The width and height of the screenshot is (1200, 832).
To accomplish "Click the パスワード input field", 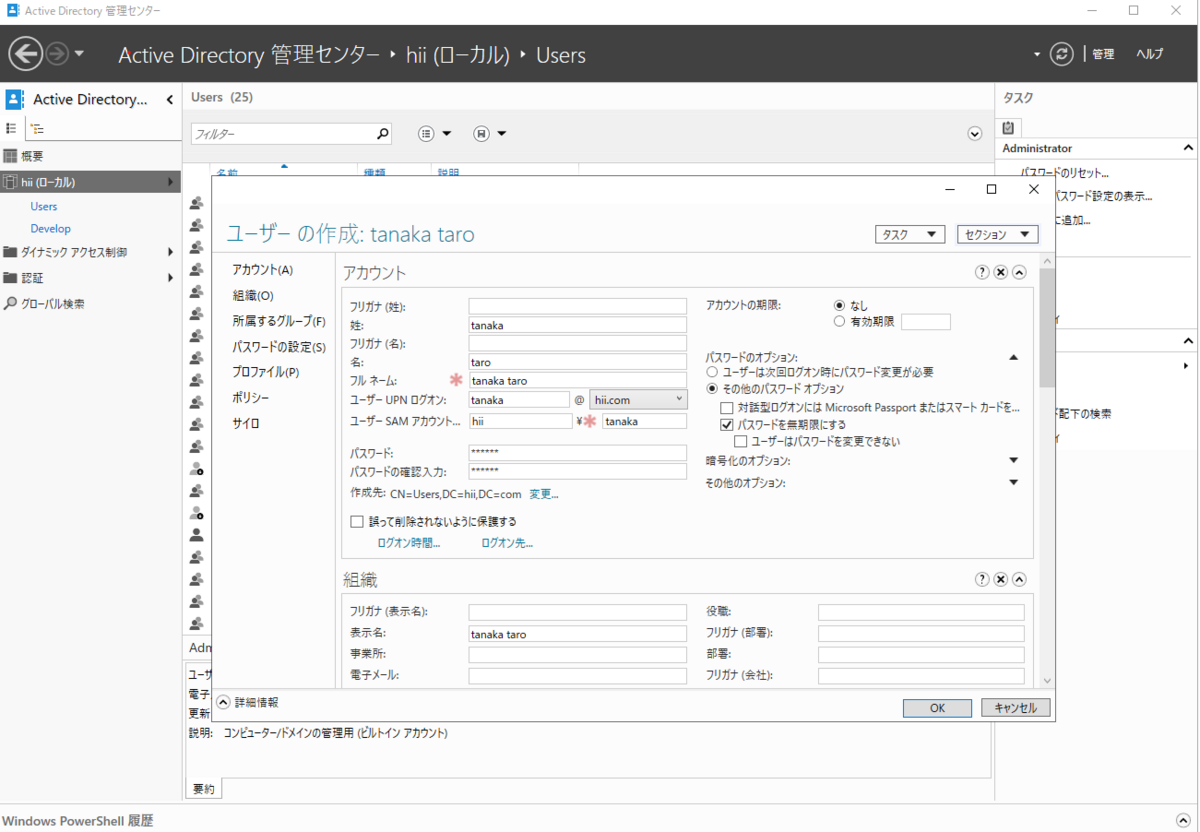I will coord(577,454).
